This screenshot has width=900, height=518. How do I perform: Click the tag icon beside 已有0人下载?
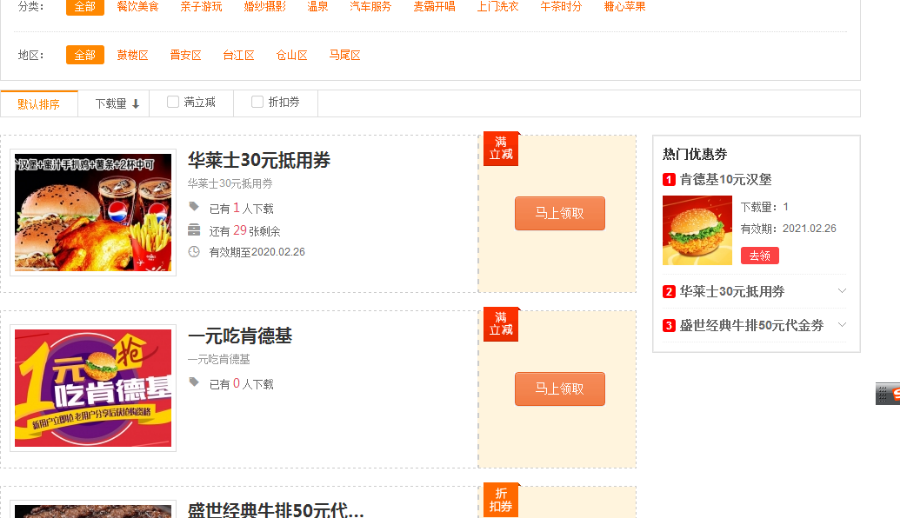click(194, 382)
